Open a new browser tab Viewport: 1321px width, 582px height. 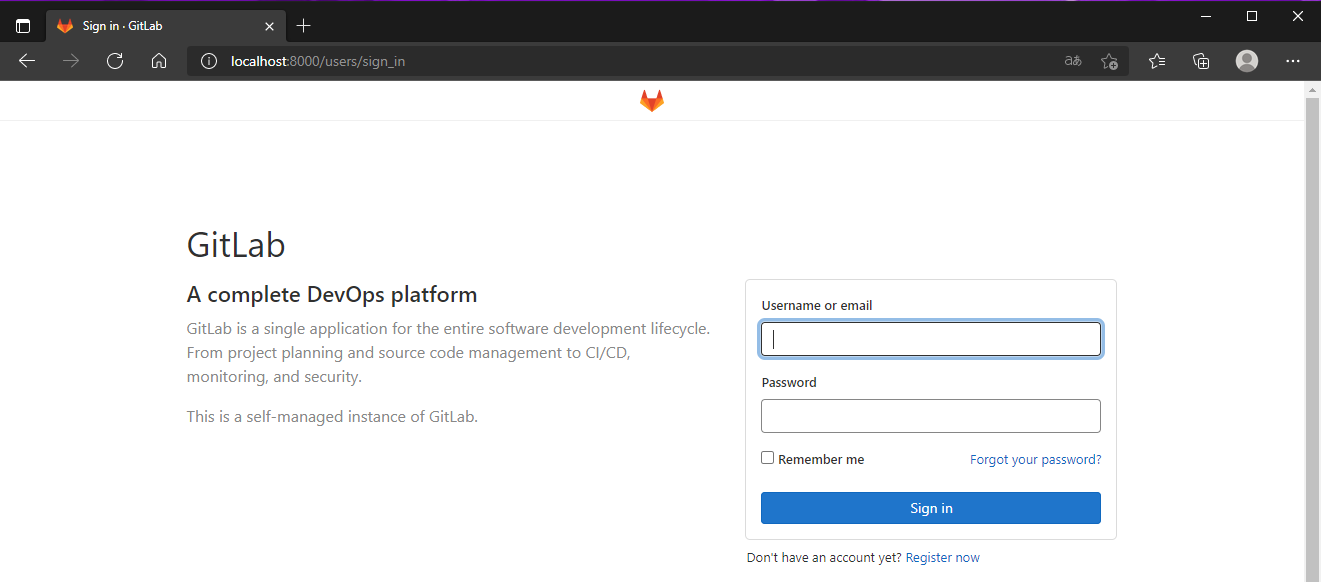pos(304,26)
